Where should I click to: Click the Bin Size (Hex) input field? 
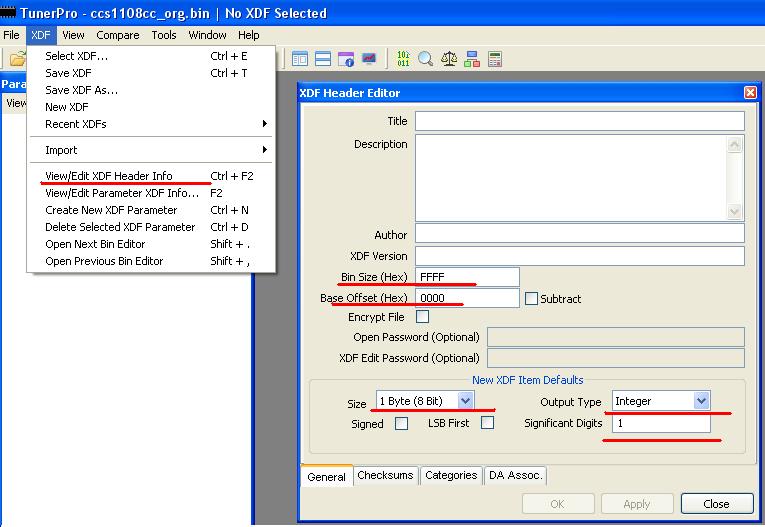[467, 277]
